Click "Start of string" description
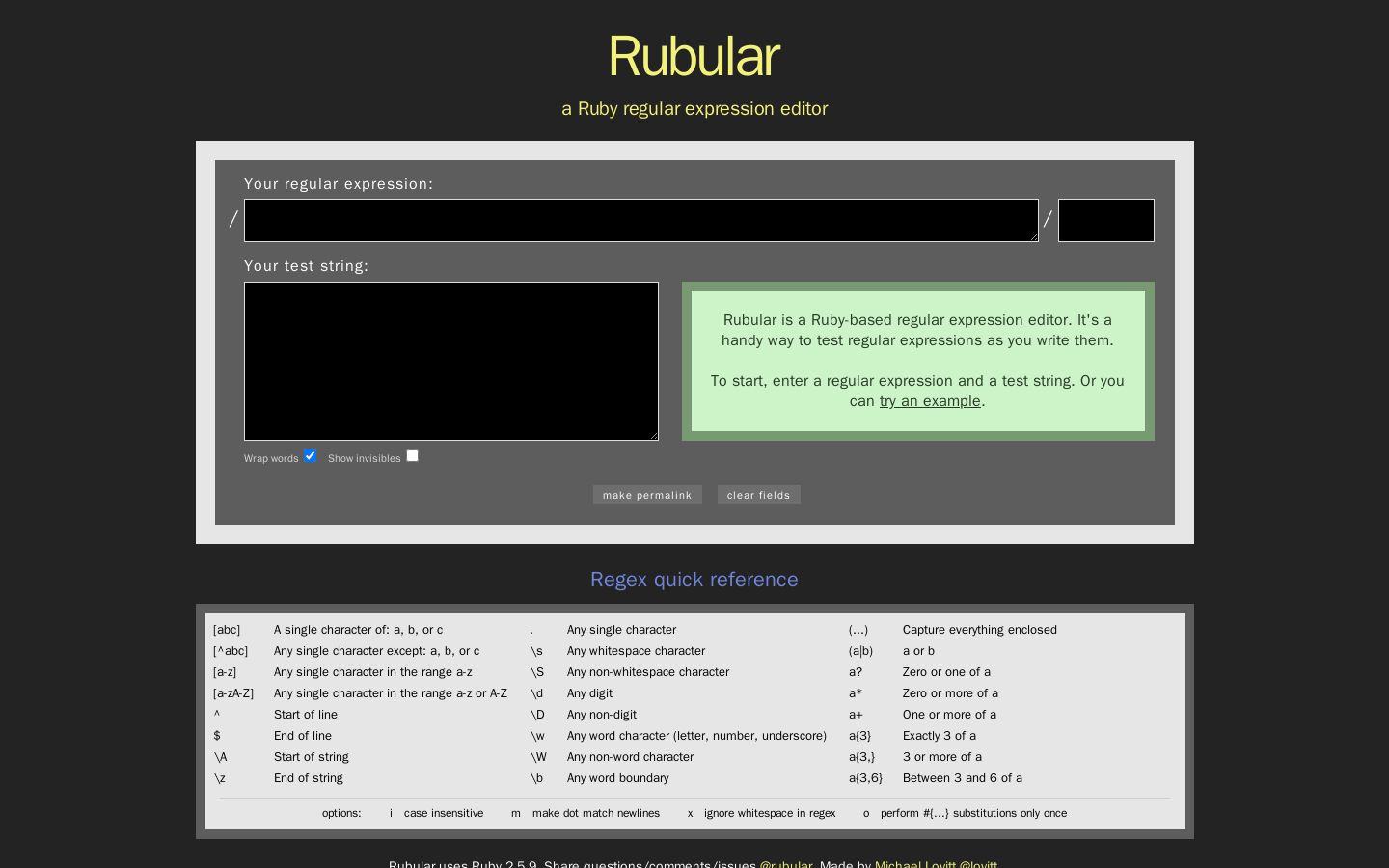This screenshot has height=868, width=1389. point(312,757)
